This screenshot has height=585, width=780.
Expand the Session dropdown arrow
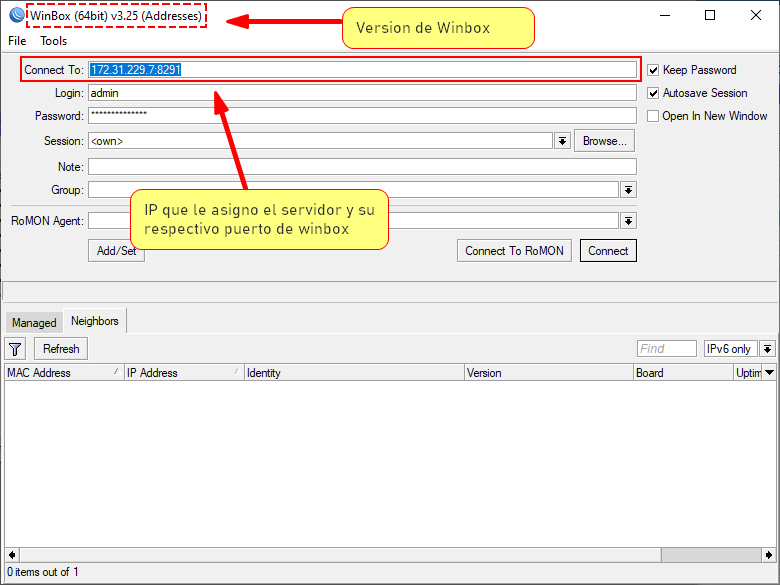[562, 141]
